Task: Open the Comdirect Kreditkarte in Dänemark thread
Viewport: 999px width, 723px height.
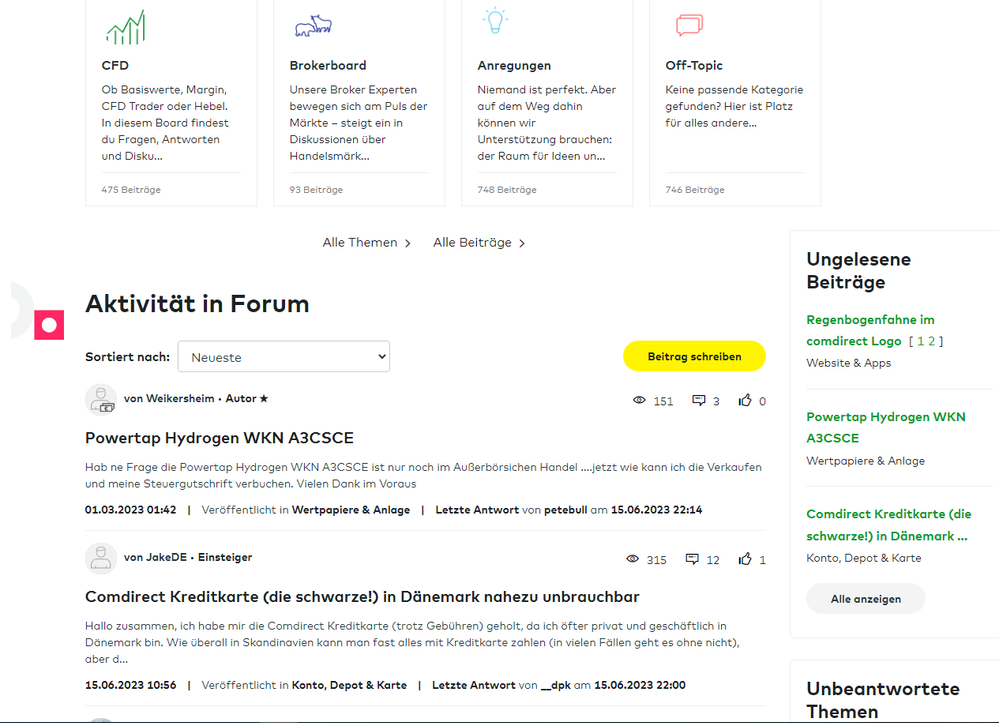Action: coord(362,597)
